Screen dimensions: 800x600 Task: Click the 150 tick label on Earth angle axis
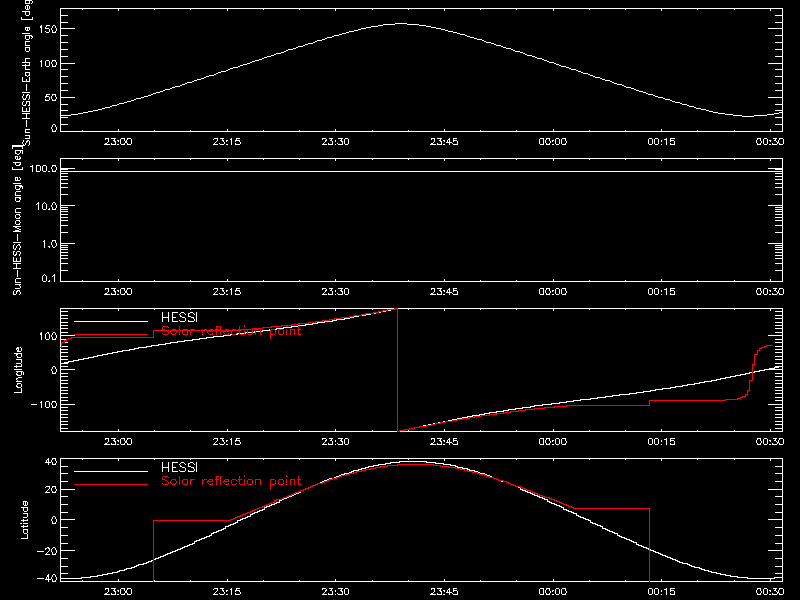[48, 29]
